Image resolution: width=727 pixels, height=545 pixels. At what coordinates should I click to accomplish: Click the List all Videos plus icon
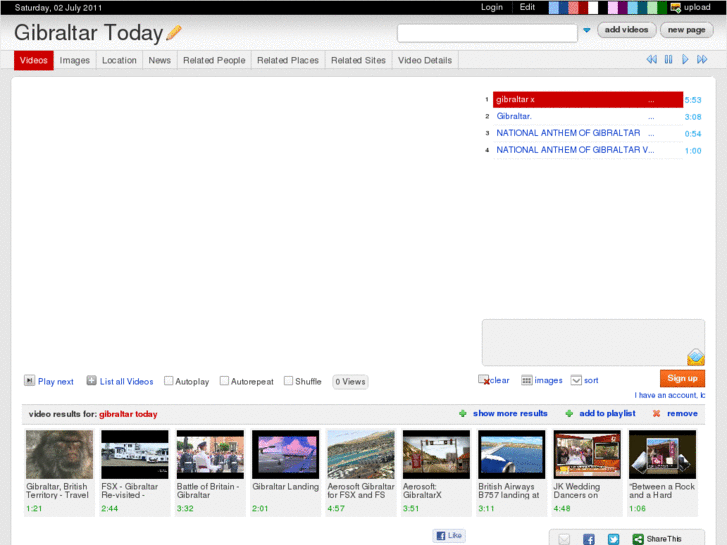click(x=91, y=380)
